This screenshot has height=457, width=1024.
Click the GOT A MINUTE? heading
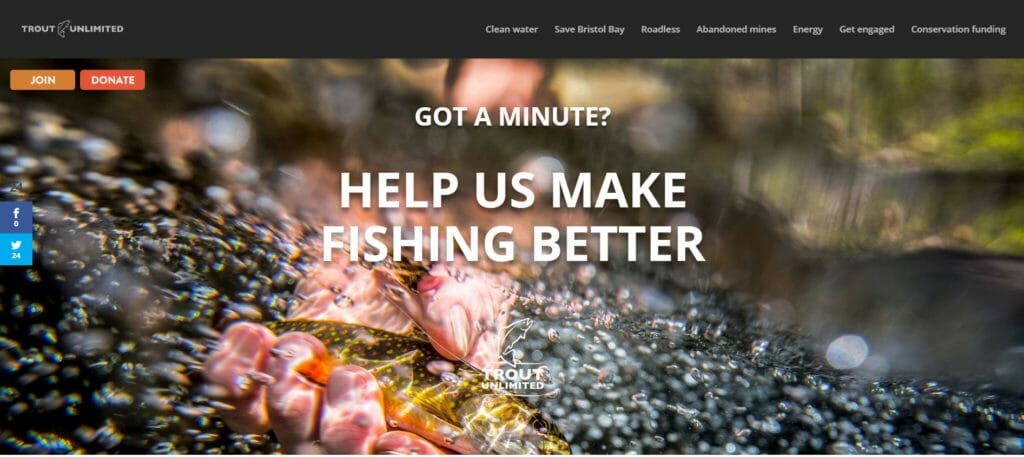[x=513, y=116]
